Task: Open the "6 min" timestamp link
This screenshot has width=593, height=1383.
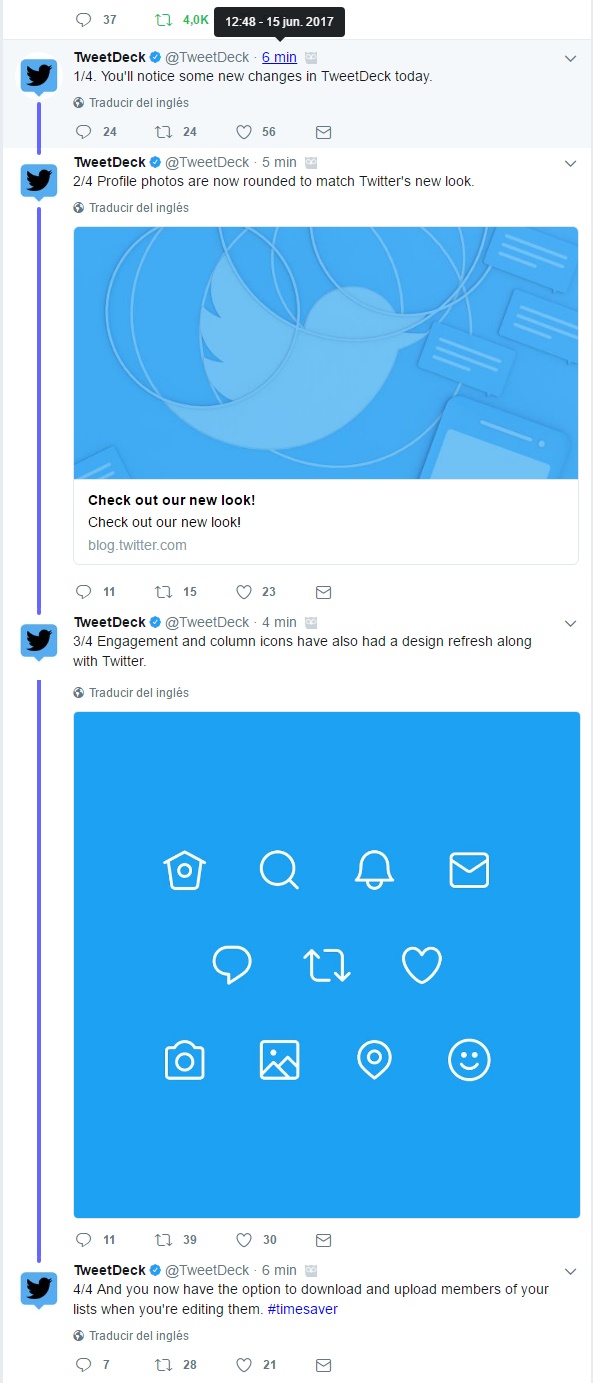Action: tap(279, 57)
